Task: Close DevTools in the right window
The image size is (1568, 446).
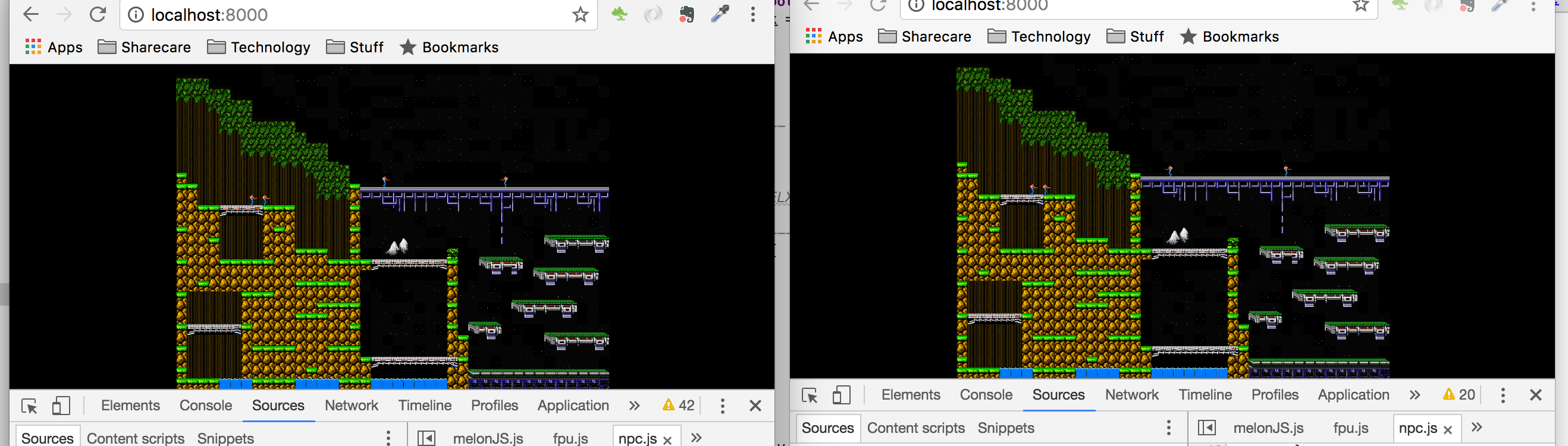Action: [1536, 395]
